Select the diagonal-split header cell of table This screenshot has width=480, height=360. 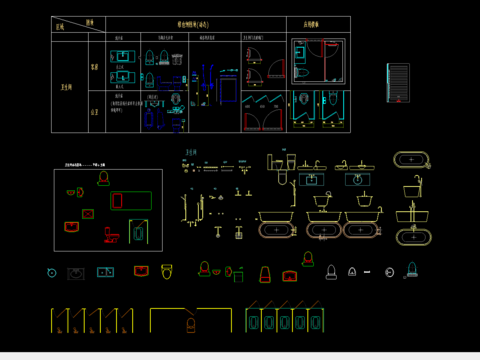[78, 24]
